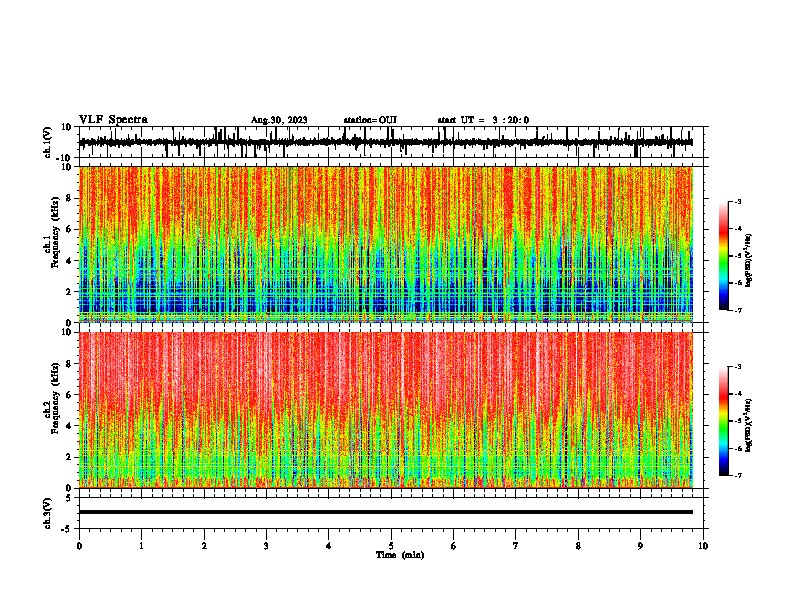Click time axis tick label "4"

(329, 546)
